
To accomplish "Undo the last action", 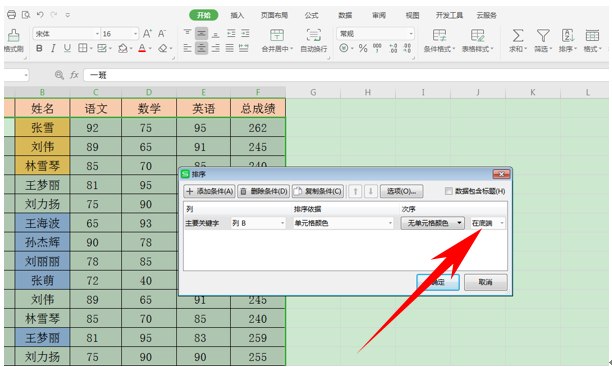I will tap(40, 15).
